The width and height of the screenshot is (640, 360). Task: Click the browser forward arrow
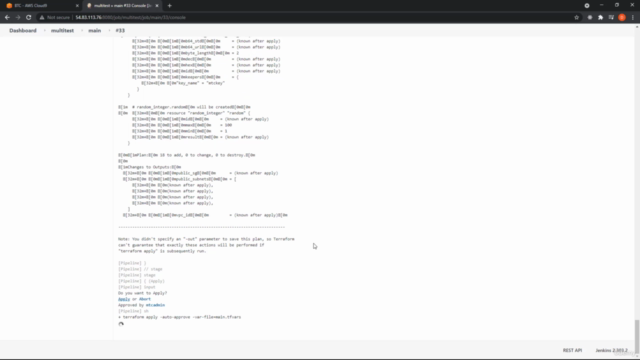coord(18,18)
